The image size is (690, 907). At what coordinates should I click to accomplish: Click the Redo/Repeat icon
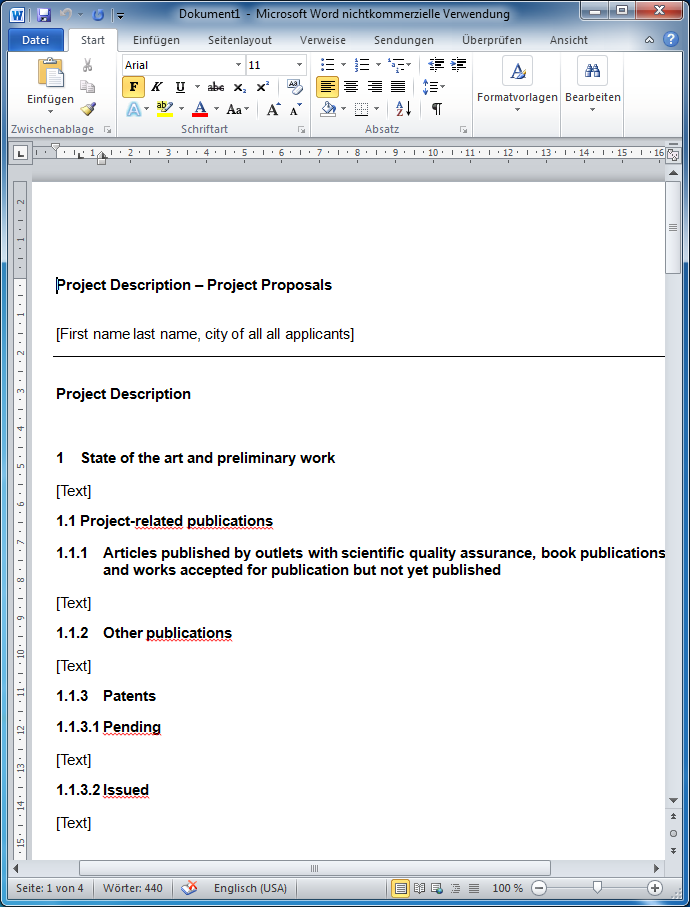tap(98, 14)
